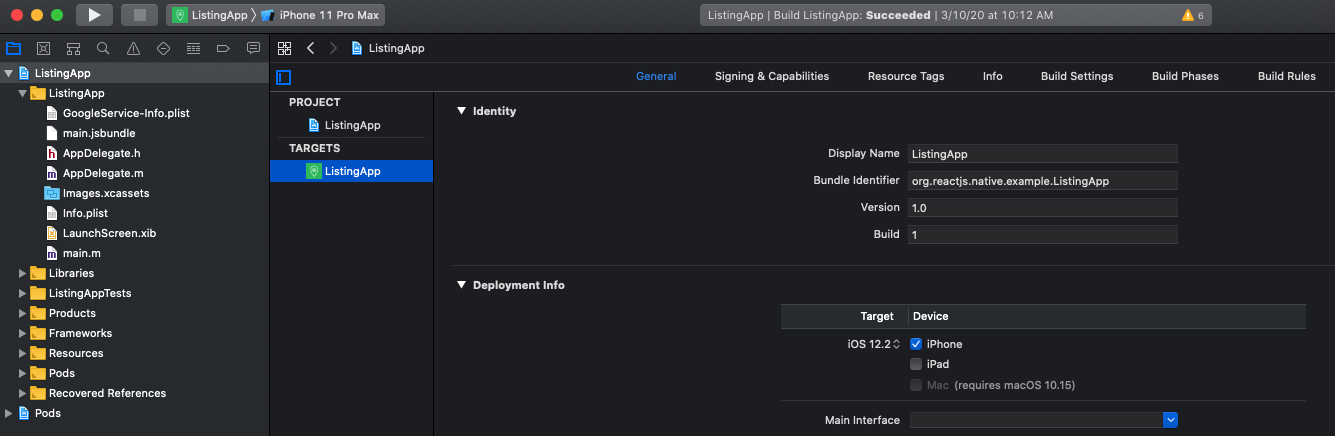The image size is (1335, 436).
Task: Open the Signing & Capabilities tab
Action: coord(771,76)
